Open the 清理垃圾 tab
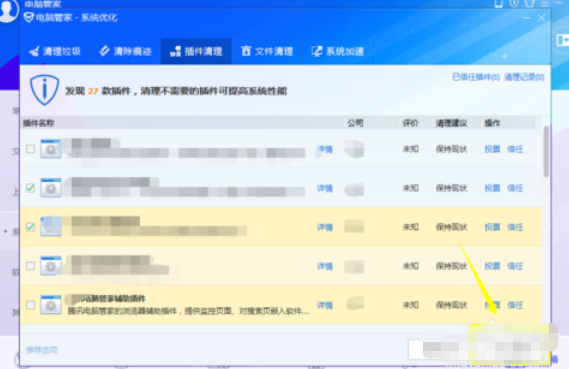Screen dimensions: 569x369 pyautogui.click(x=55, y=51)
